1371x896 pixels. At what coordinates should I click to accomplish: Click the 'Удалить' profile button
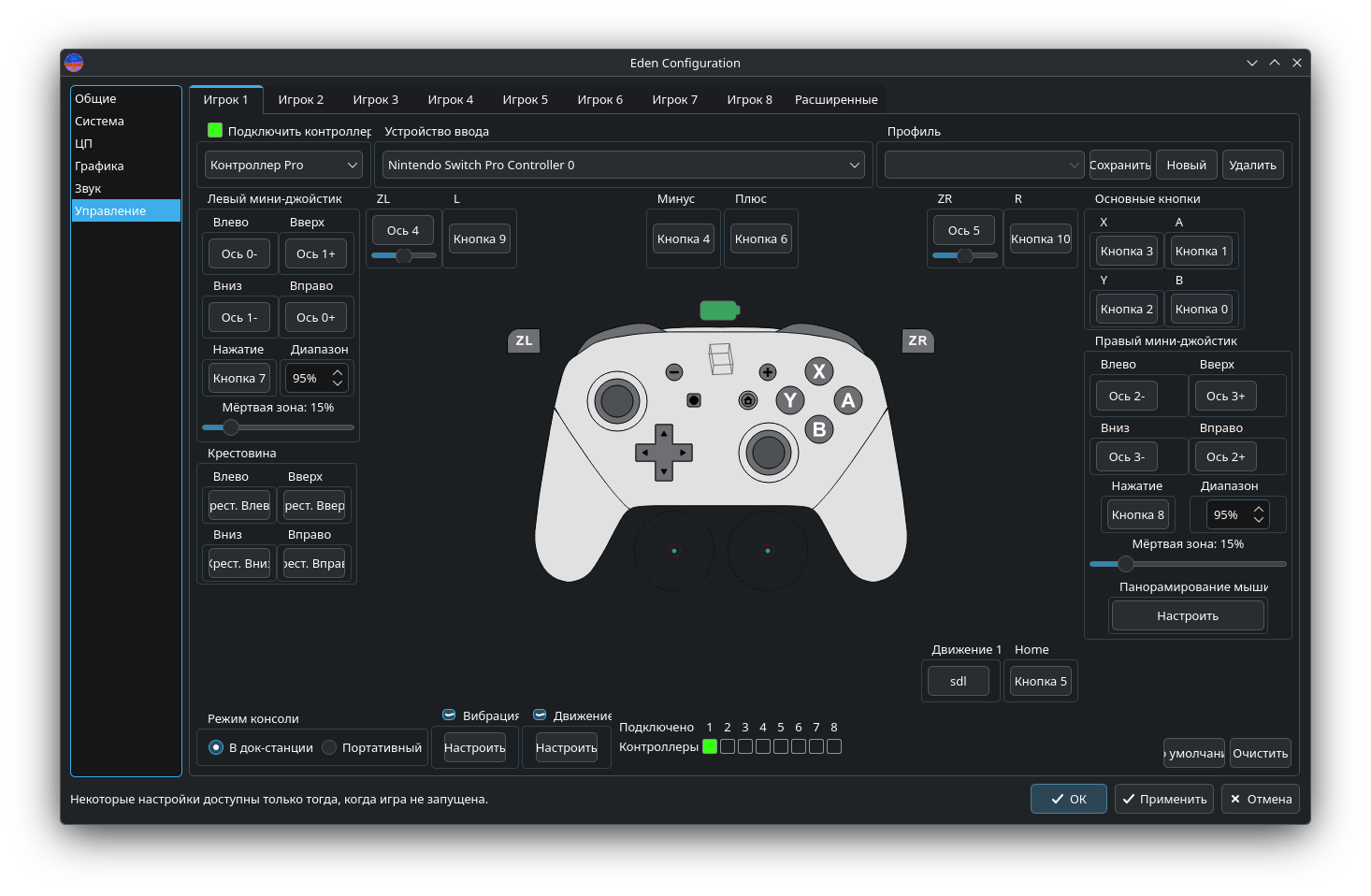tap(1253, 165)
